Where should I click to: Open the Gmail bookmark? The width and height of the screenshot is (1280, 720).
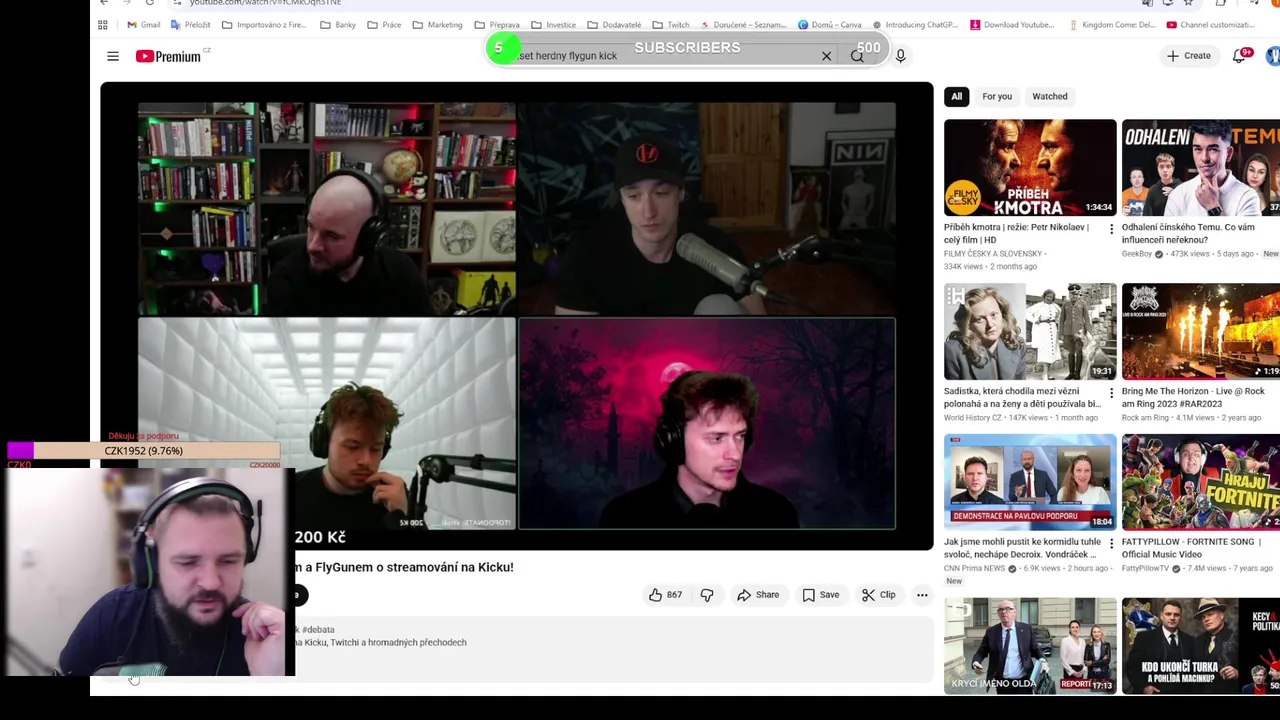coord(144,25)
